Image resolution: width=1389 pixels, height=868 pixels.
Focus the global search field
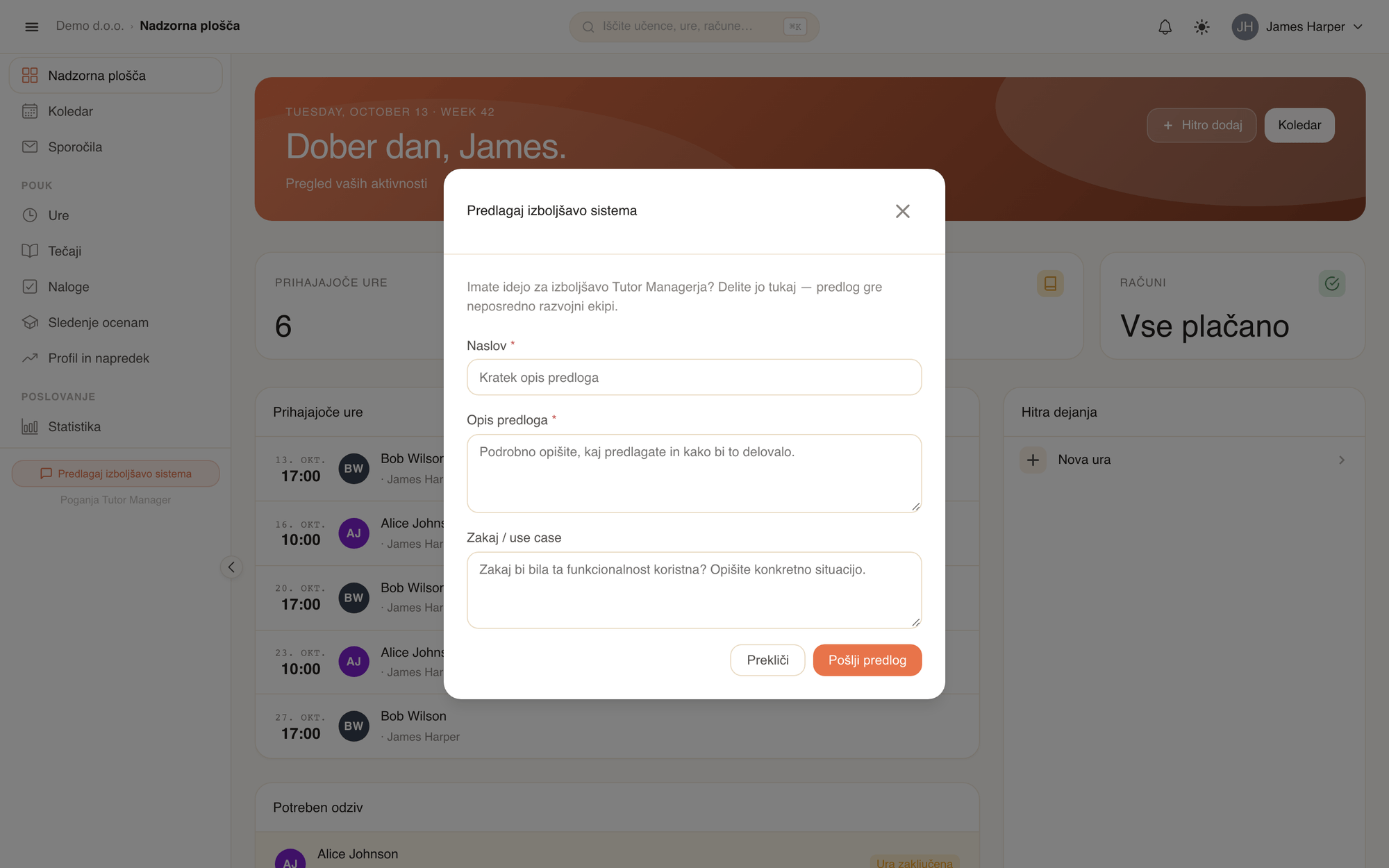coord(694,26)
